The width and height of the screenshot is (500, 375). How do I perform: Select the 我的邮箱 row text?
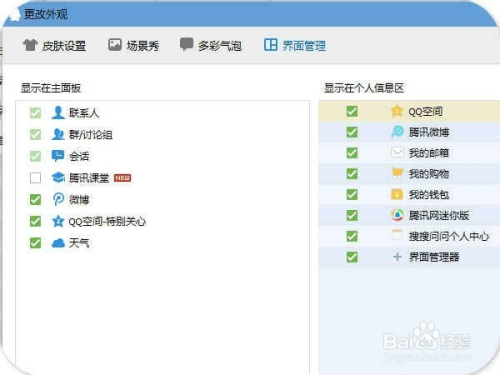(x=429, y=153)
